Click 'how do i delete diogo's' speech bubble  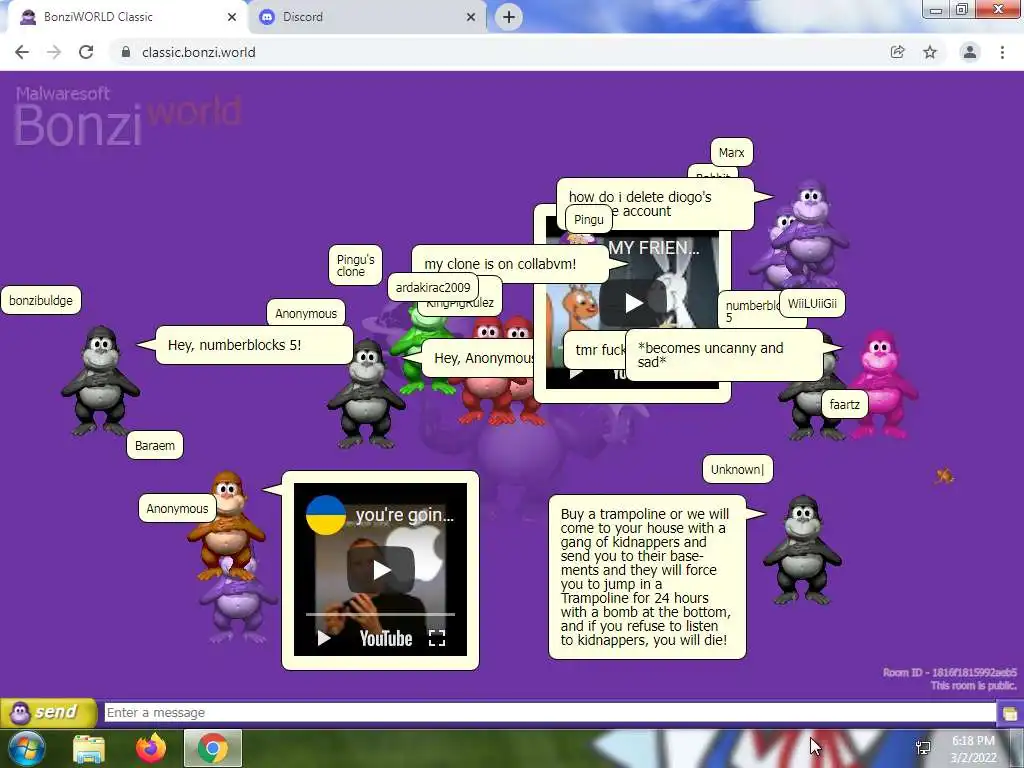click(x=655, y=204)
